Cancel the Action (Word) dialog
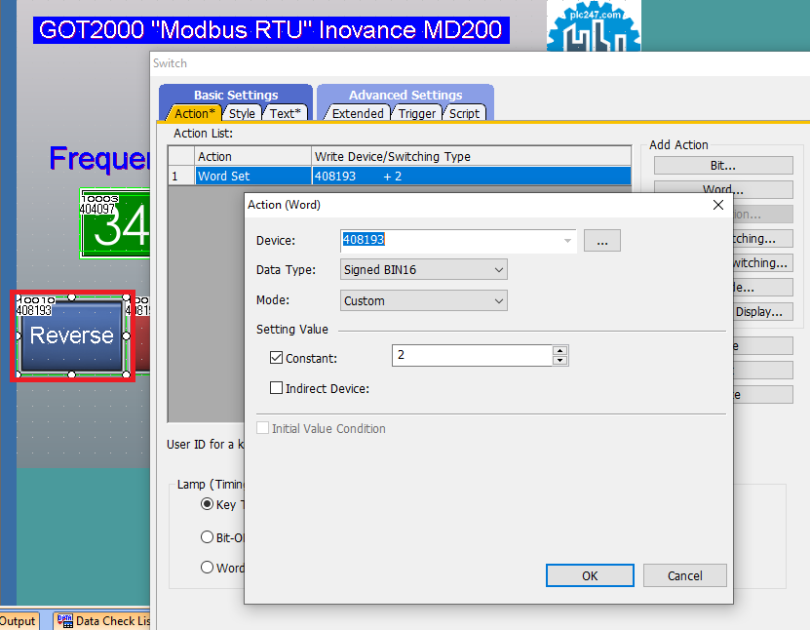 point(684,575)
